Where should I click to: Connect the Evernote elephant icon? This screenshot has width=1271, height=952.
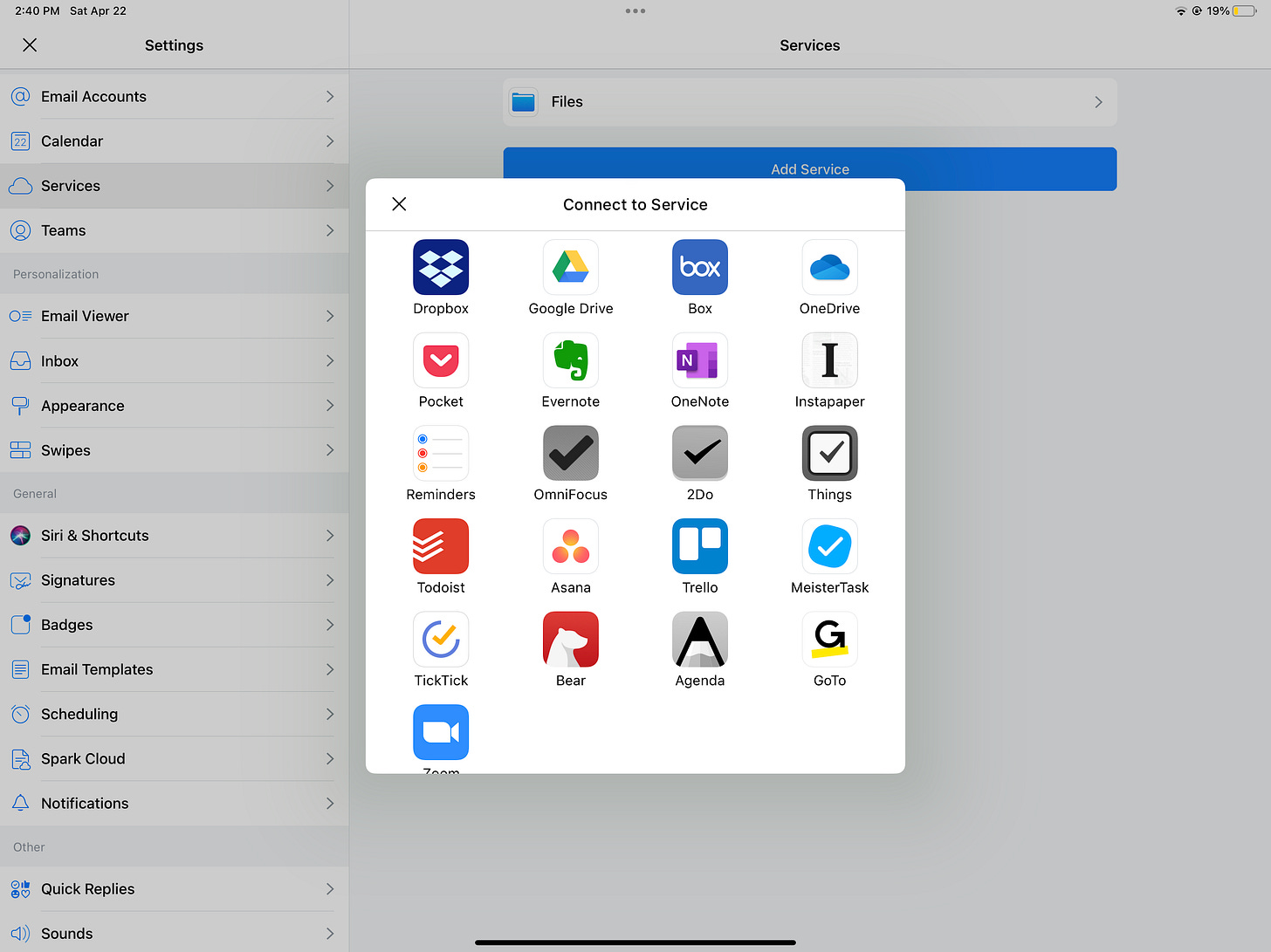[x=571, y=360]
